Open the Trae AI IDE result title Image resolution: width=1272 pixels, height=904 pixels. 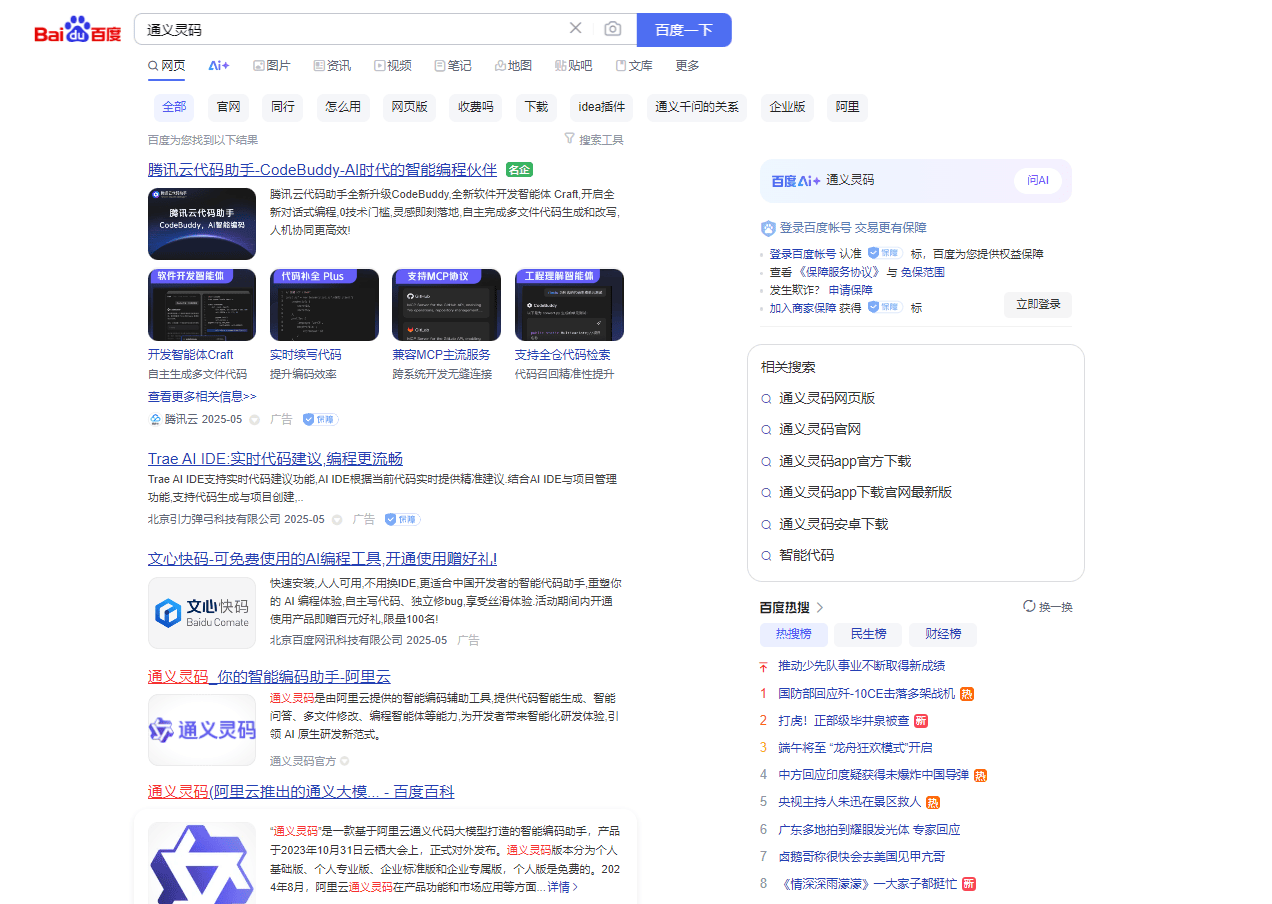pos(275,459)
